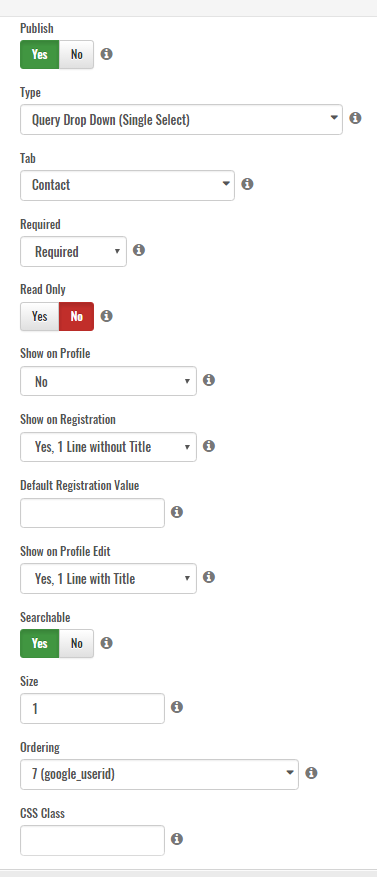Set Read Only to Yes

click(x=40, y=316)
